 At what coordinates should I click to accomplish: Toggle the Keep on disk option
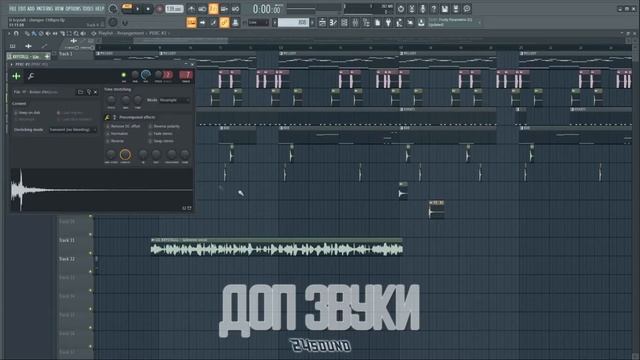(x=27, y=113)
